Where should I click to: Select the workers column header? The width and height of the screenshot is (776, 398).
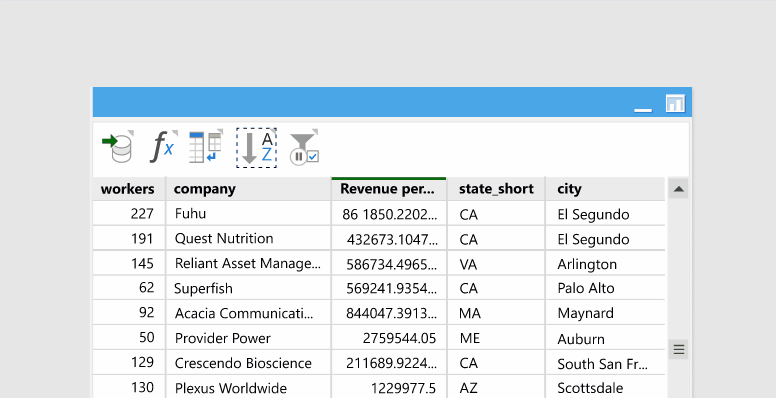[129, 189]
